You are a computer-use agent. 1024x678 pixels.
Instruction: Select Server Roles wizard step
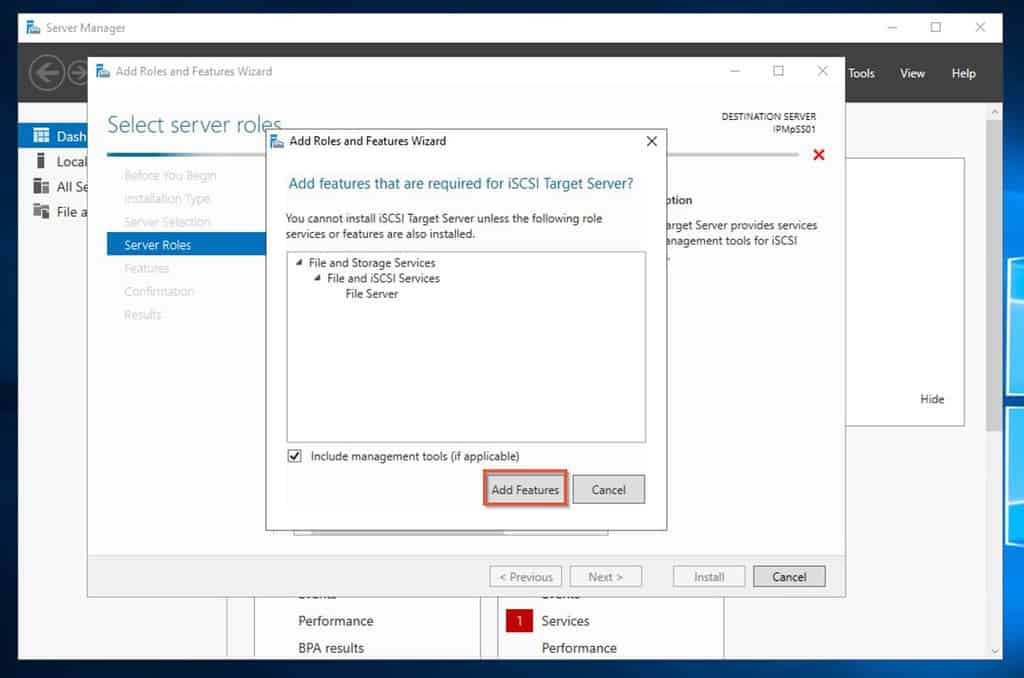(186, 244)
